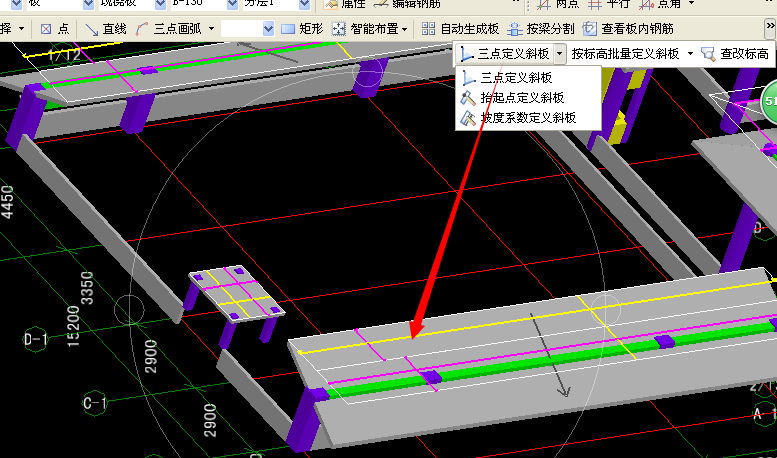The width and height of the screenshot is (777, 458).
Task: Pick the 矩形 rectangle tool
Action: click(x=302, y=29)
